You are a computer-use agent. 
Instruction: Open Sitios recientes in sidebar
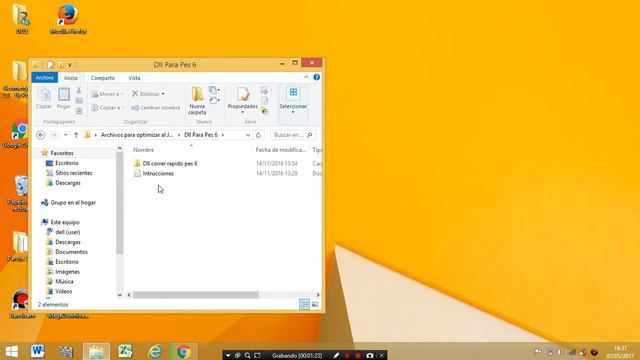(73, 173)
